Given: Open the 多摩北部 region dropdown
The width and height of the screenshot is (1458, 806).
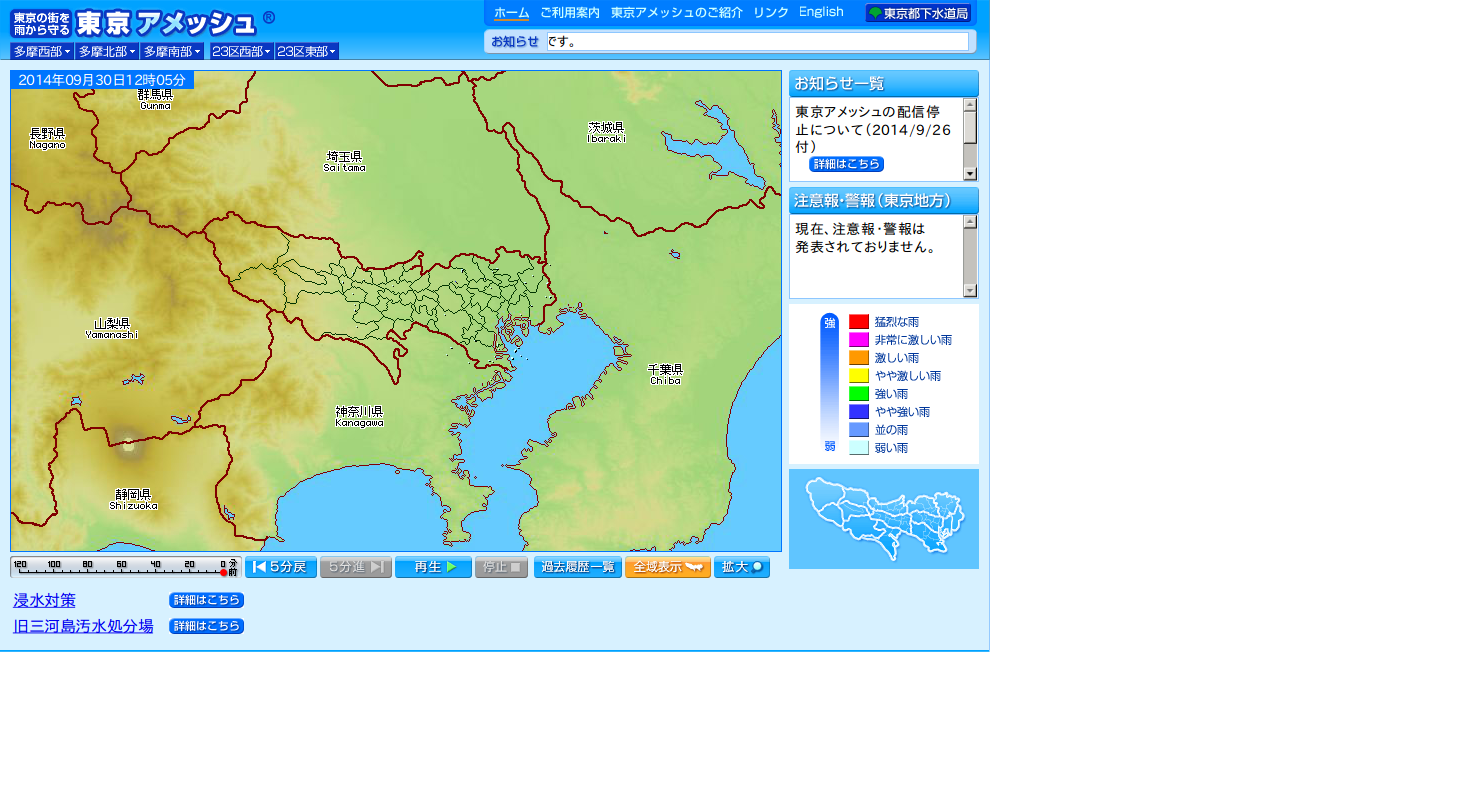Looking at the screenshot, I should (107, 51).
